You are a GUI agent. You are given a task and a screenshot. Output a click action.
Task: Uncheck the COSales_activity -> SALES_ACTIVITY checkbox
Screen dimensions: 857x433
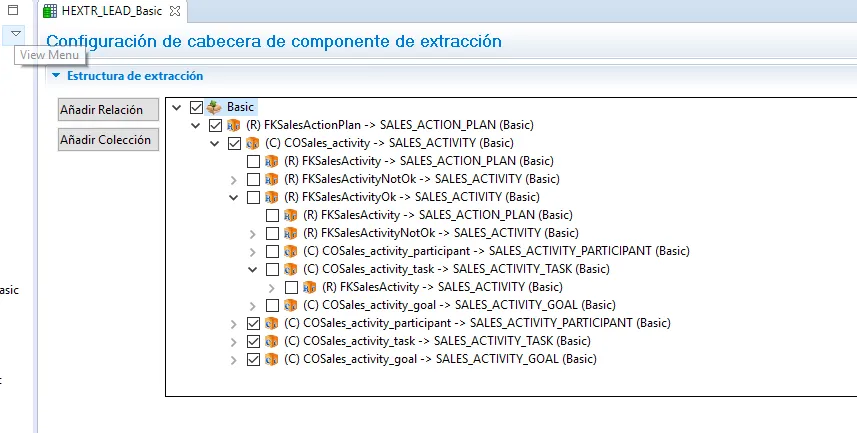(x=234, y=143)
